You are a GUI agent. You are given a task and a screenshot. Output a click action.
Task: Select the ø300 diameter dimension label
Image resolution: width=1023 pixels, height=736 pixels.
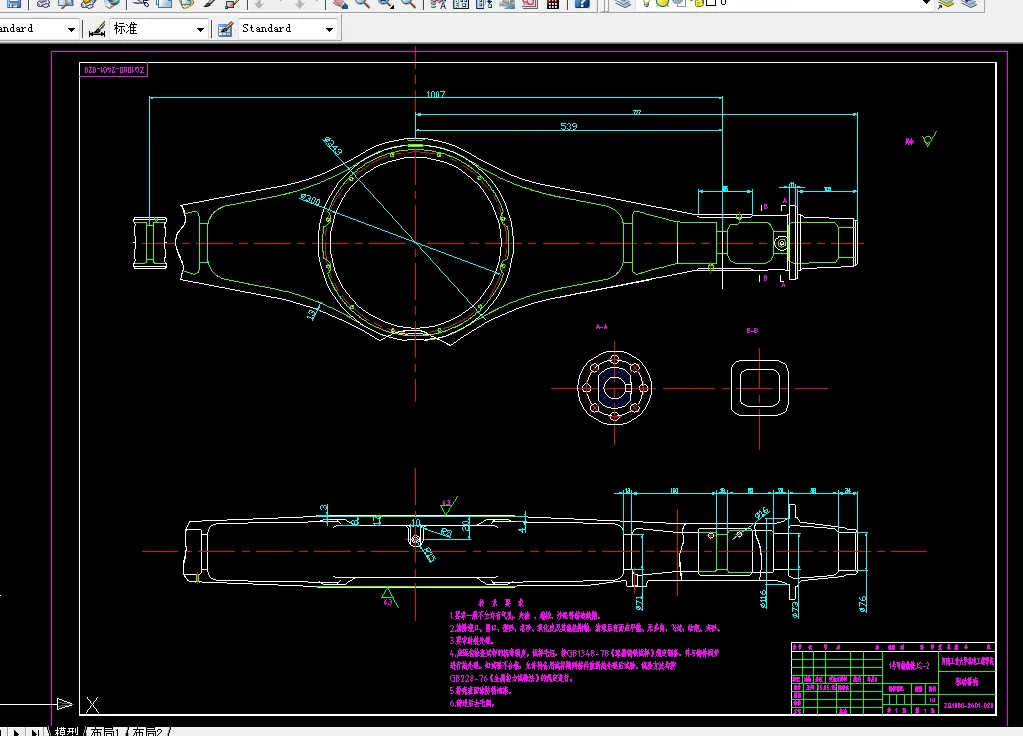[310, 199]
